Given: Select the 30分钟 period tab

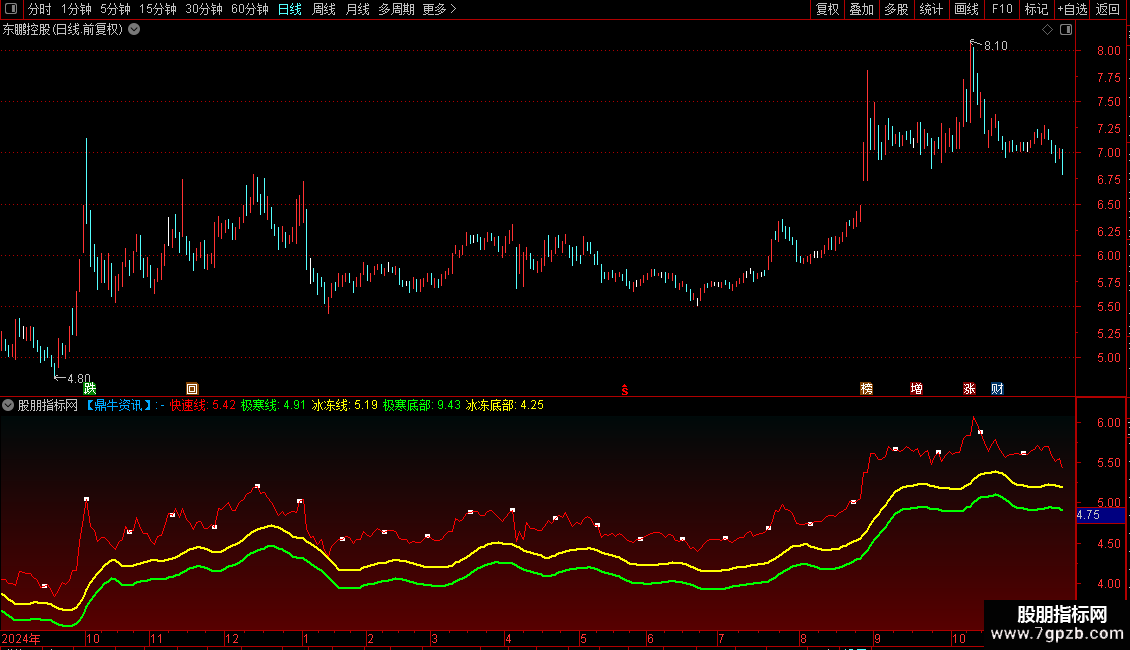Looking at the screenshot, I should pos(204,9).
